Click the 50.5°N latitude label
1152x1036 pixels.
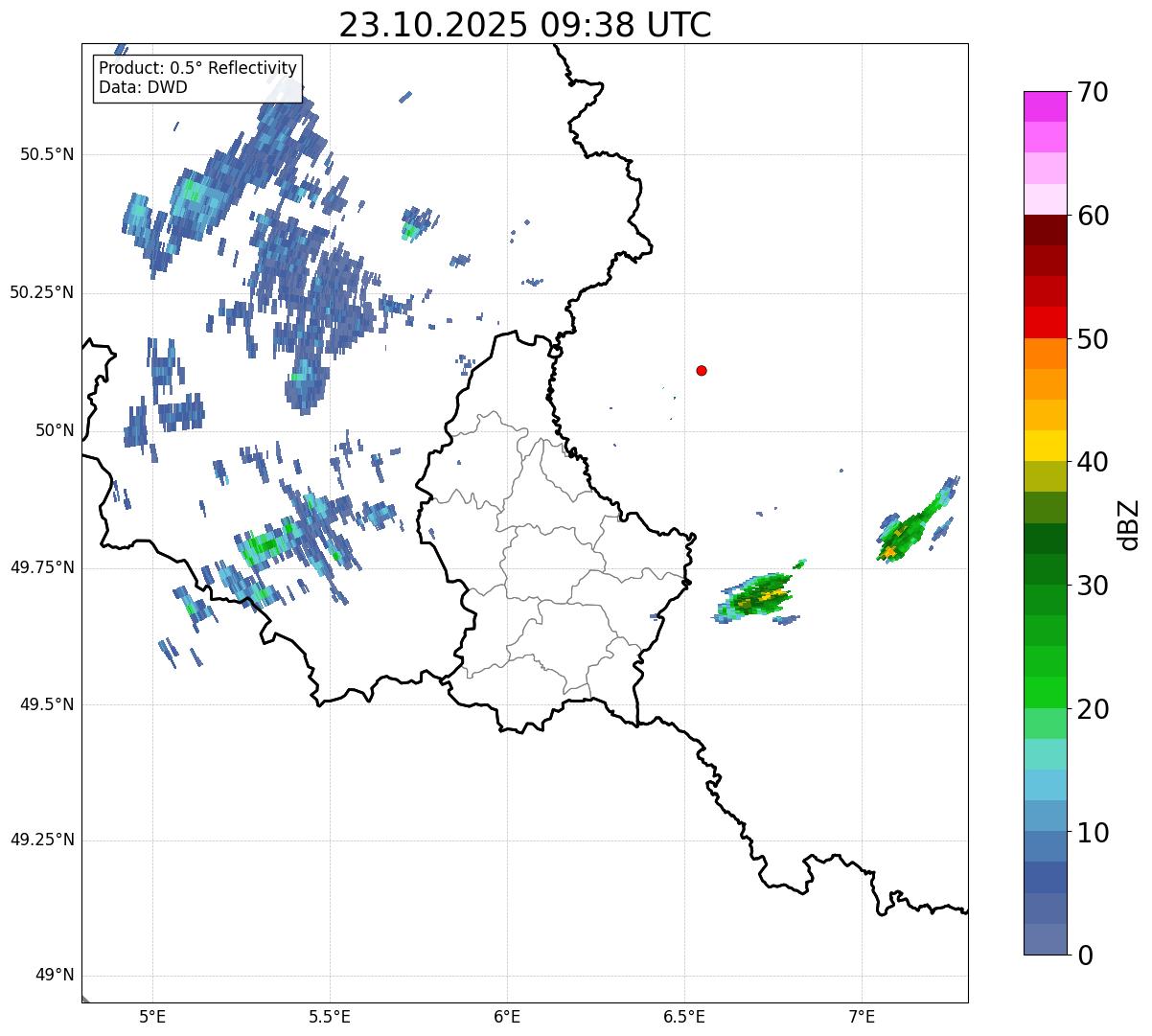pos(47,154)
